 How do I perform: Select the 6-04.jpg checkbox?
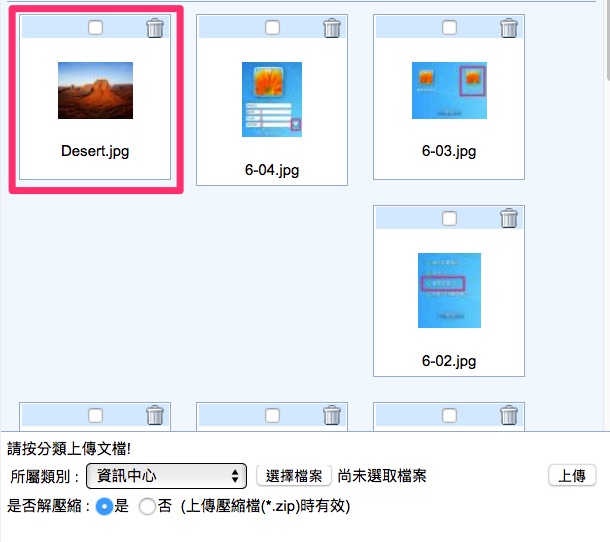[272, 28]
